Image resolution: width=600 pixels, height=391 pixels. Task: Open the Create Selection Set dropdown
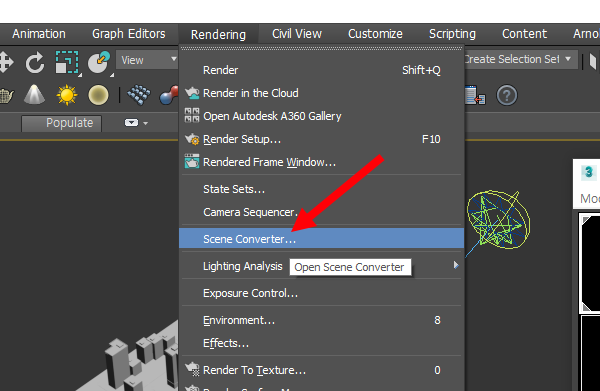click(x=521, y=59)
